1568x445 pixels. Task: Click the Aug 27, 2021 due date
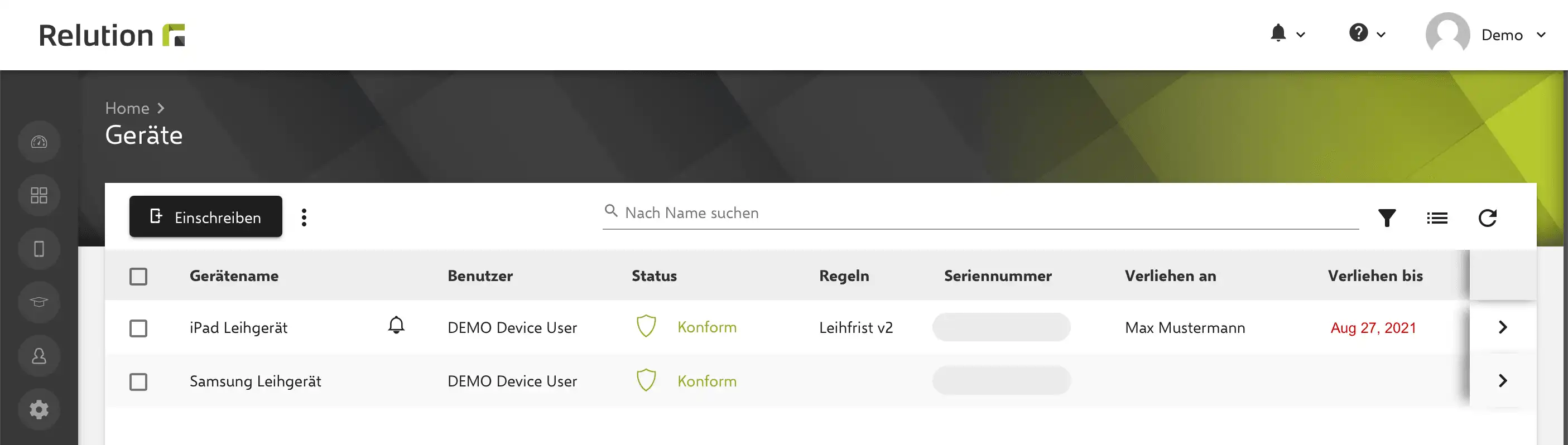tap(1373, 328)
